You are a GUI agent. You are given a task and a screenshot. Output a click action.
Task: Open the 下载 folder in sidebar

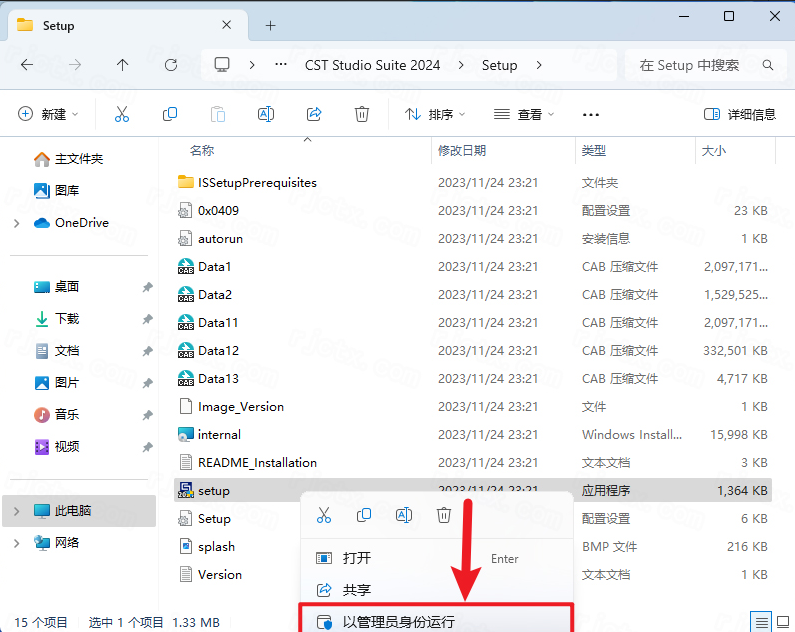point(66,319)
